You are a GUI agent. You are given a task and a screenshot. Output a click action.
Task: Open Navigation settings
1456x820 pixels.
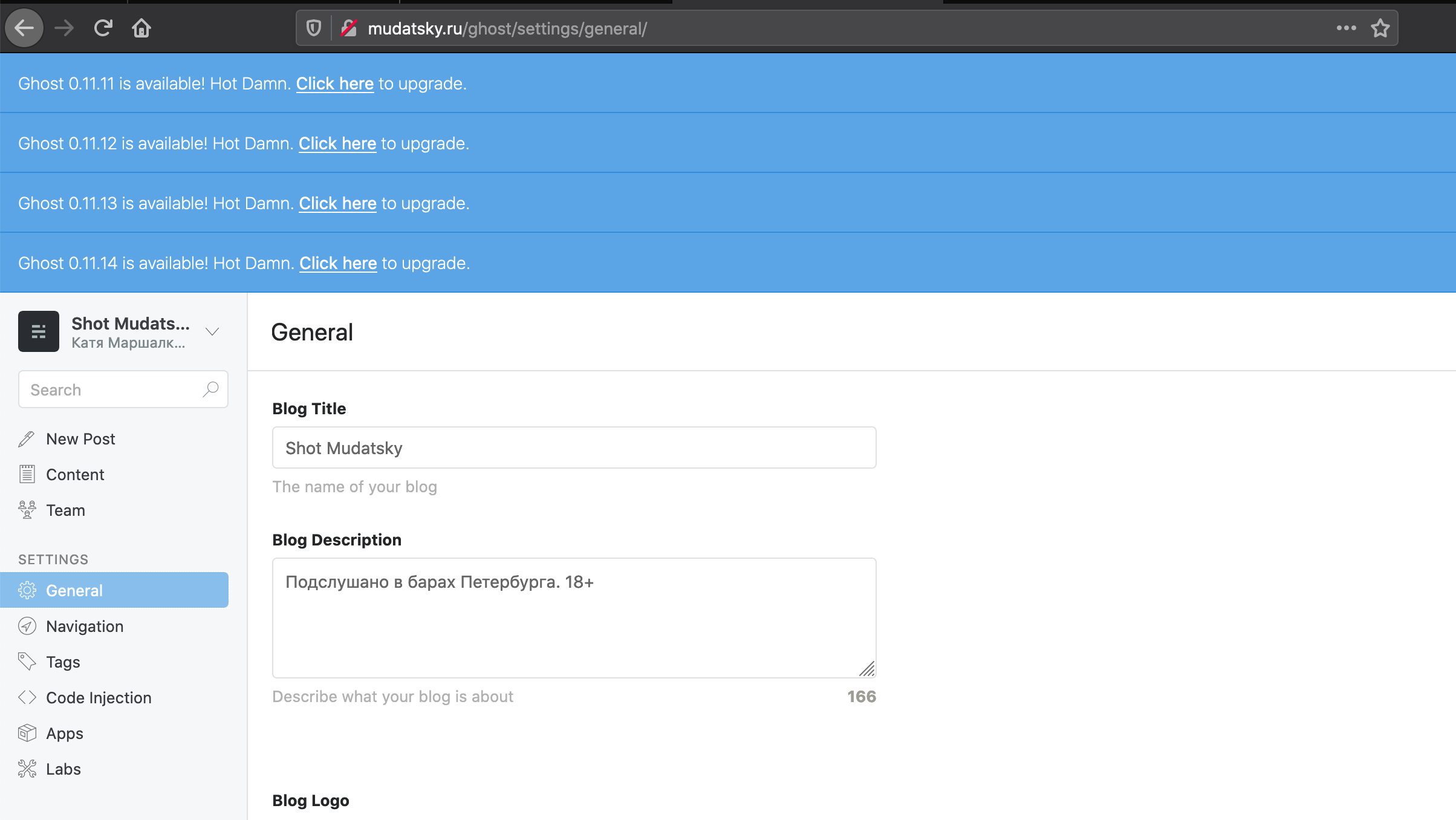point(85,626)
